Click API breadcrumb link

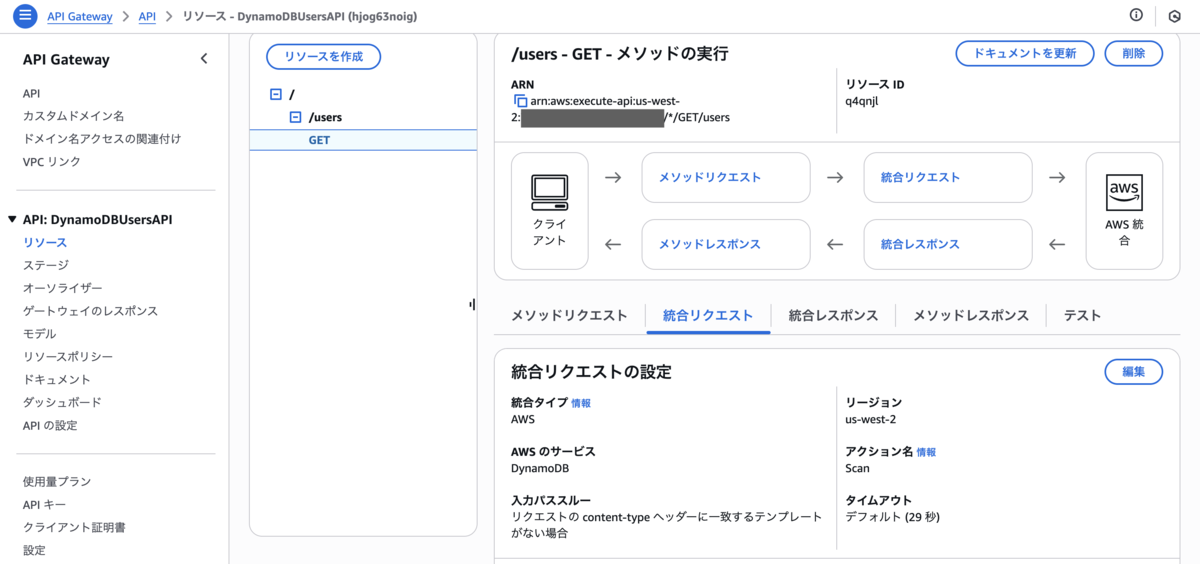point(147,17)
